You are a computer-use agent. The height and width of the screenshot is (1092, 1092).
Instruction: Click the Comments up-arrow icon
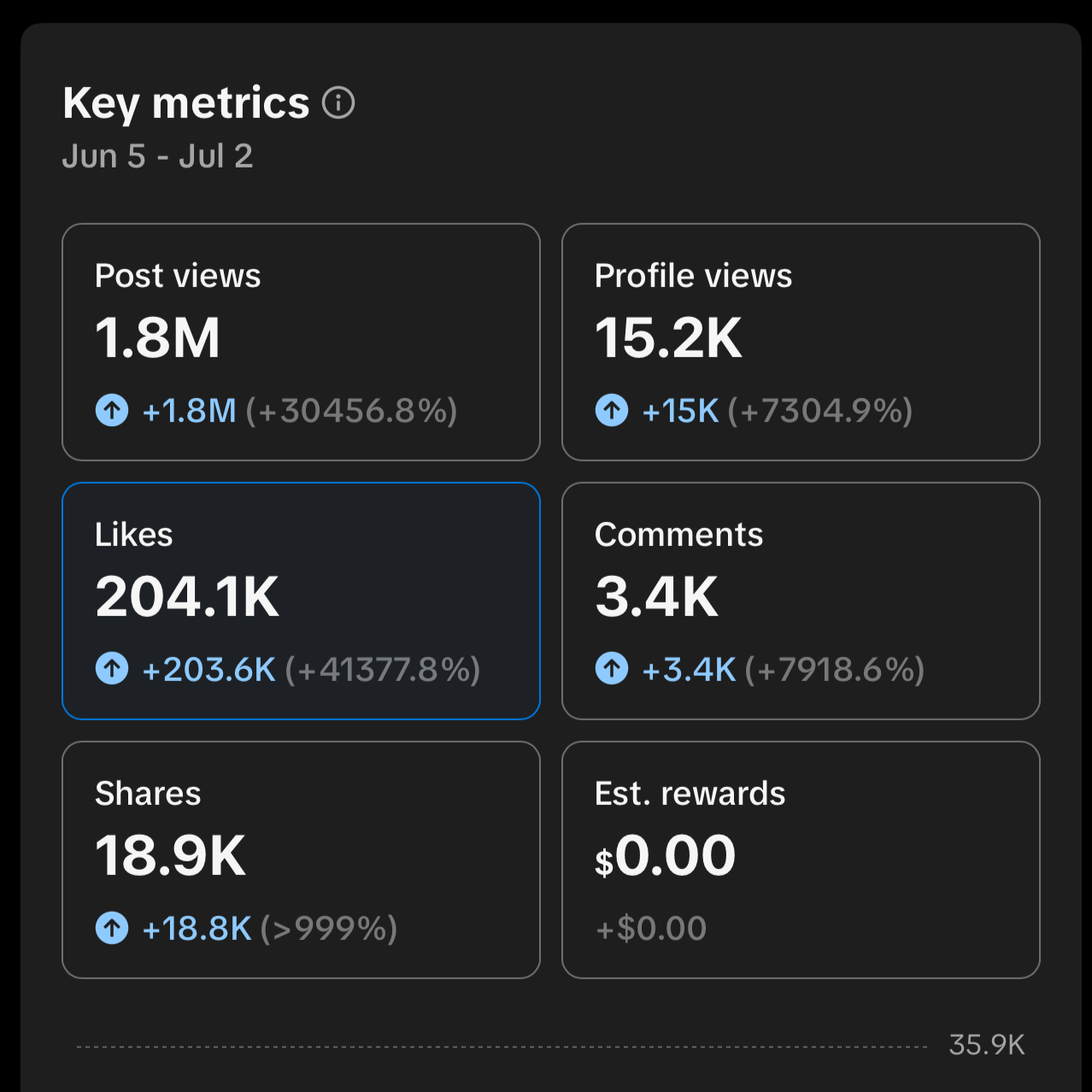pos(612,669)
